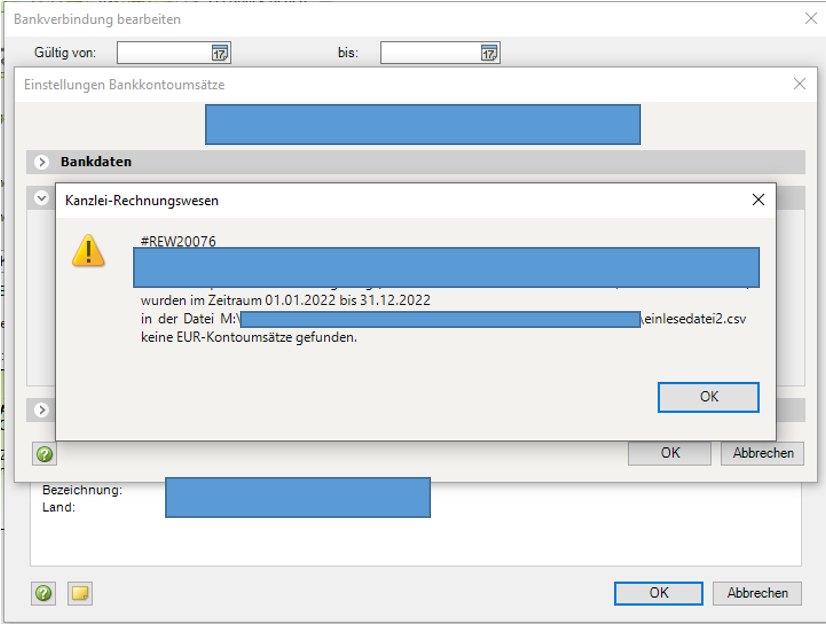Open calendar picker for Gültig von
The width and height of the screenshot is (826, 626).
[x=220, y=53]
